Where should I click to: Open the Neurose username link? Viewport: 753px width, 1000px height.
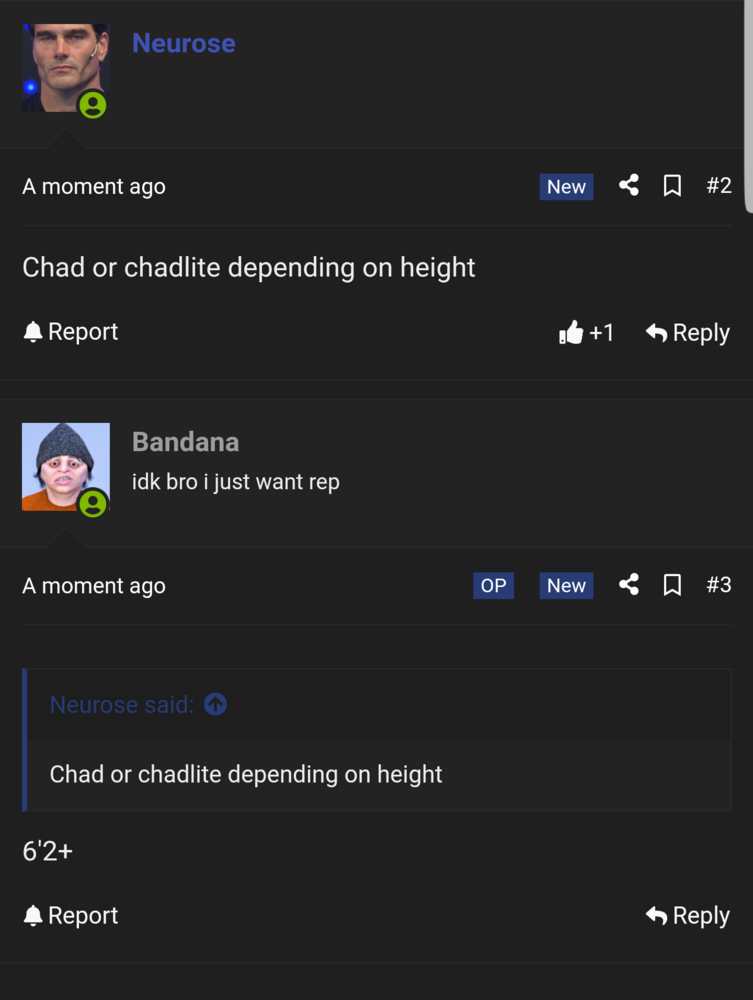click(x=184, y=43)
